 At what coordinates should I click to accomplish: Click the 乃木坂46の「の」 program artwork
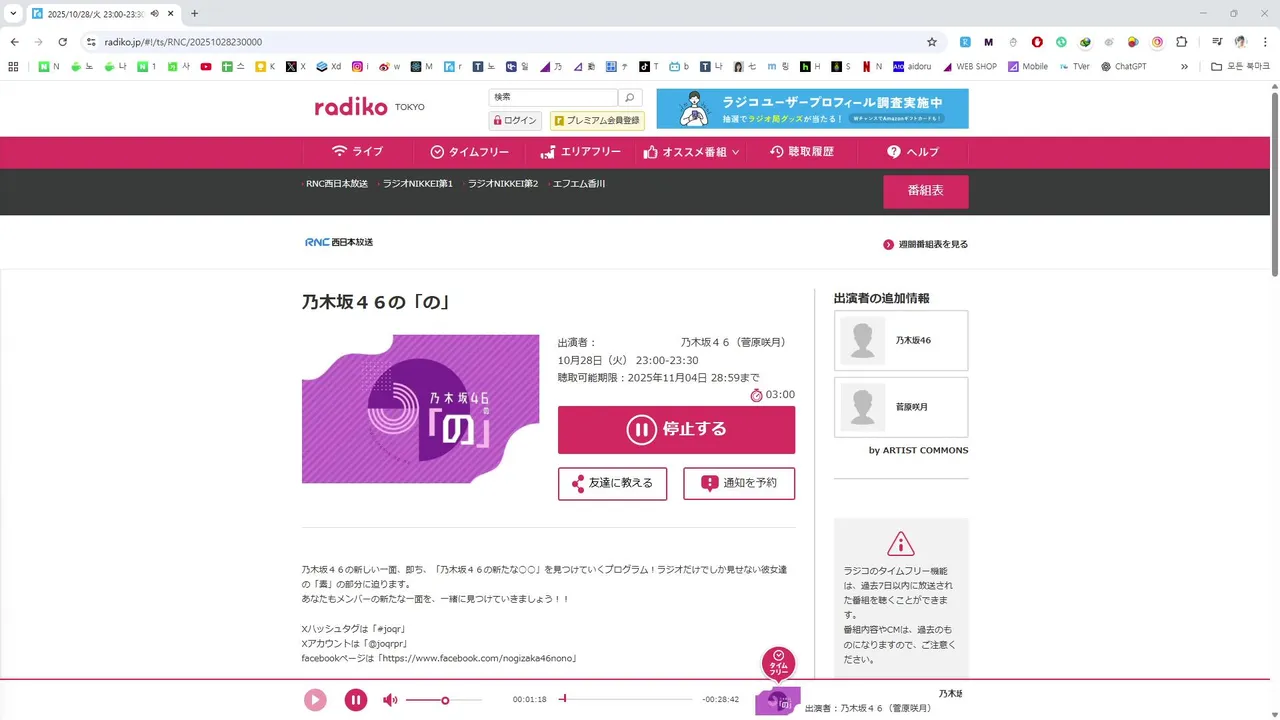[x=420, y=409]
